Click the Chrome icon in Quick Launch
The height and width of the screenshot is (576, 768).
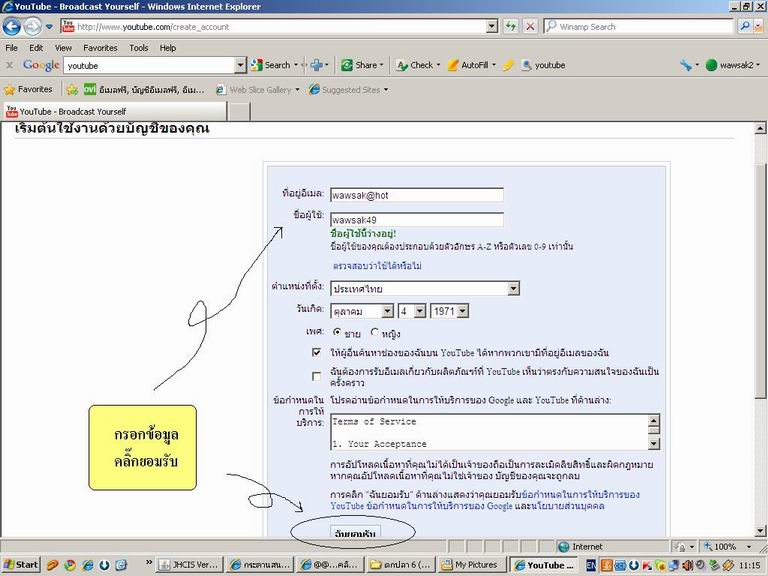point(70,565)
